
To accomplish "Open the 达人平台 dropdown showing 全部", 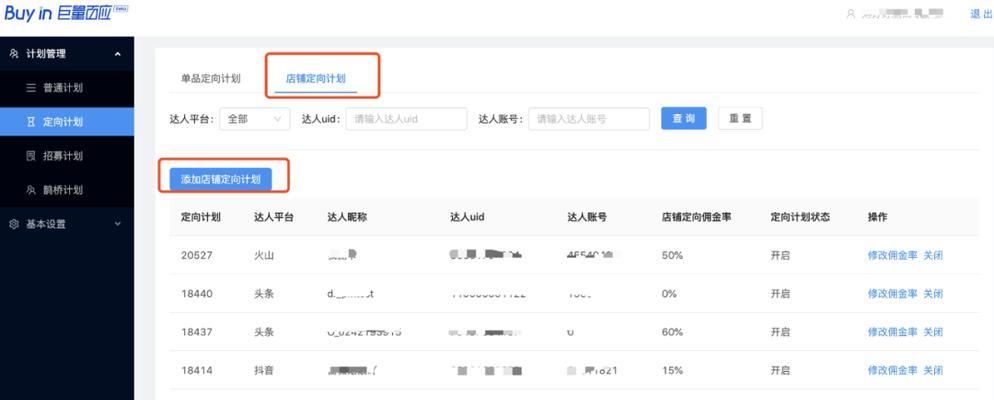I will pos(254,119).
